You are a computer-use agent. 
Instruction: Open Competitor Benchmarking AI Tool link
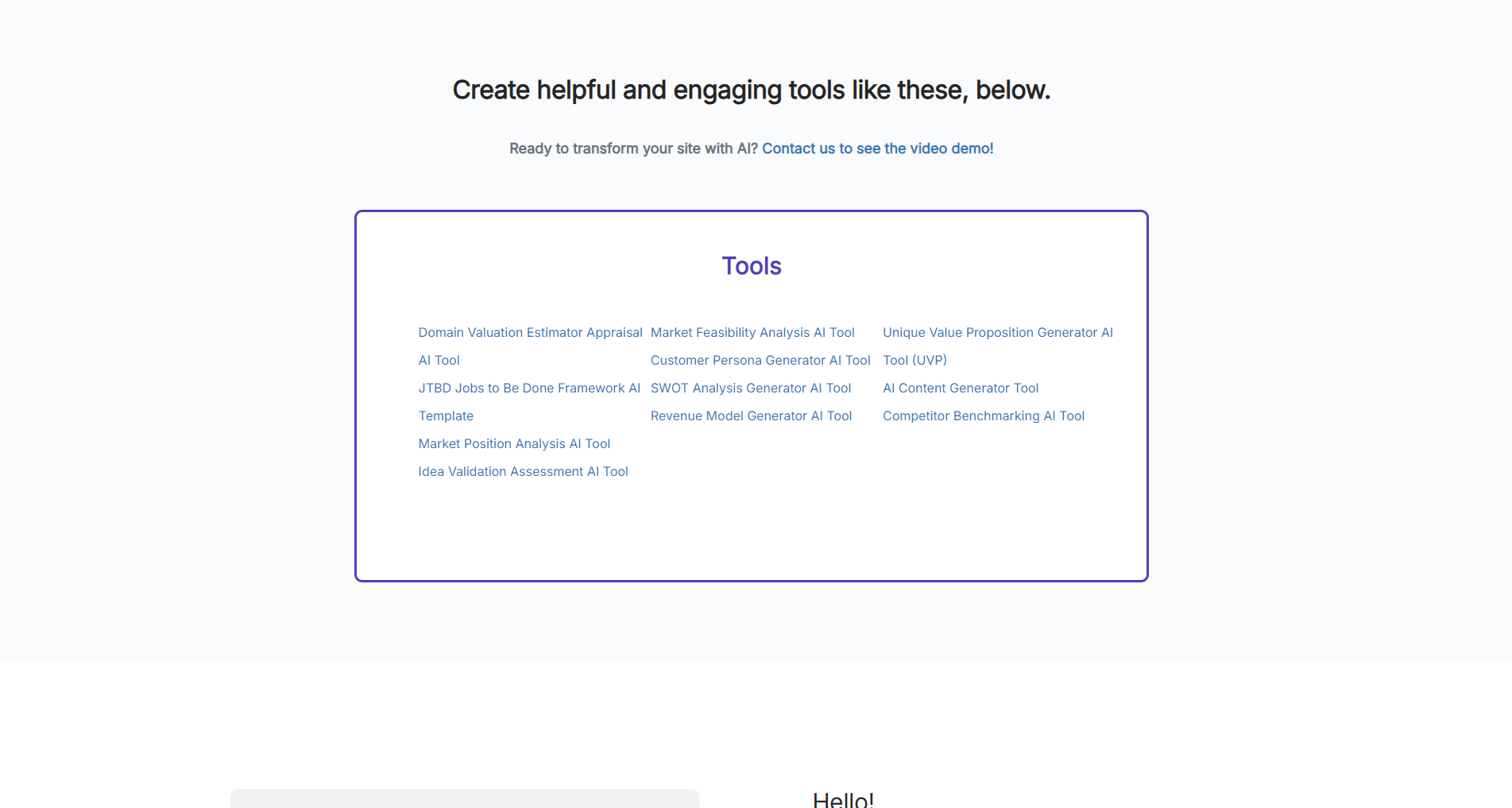(x=983, y=416)
